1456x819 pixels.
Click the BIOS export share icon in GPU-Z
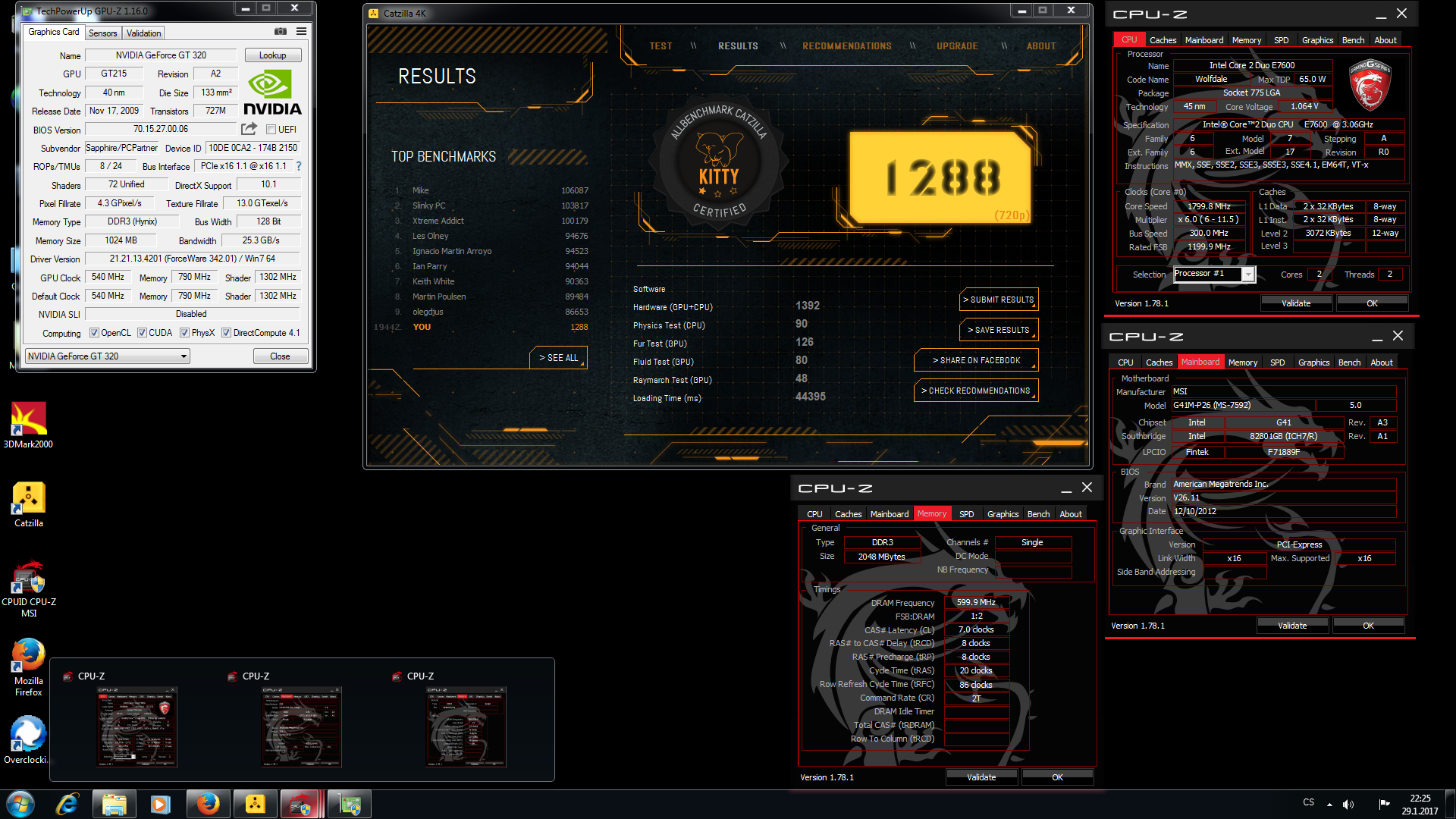point(249,129)
